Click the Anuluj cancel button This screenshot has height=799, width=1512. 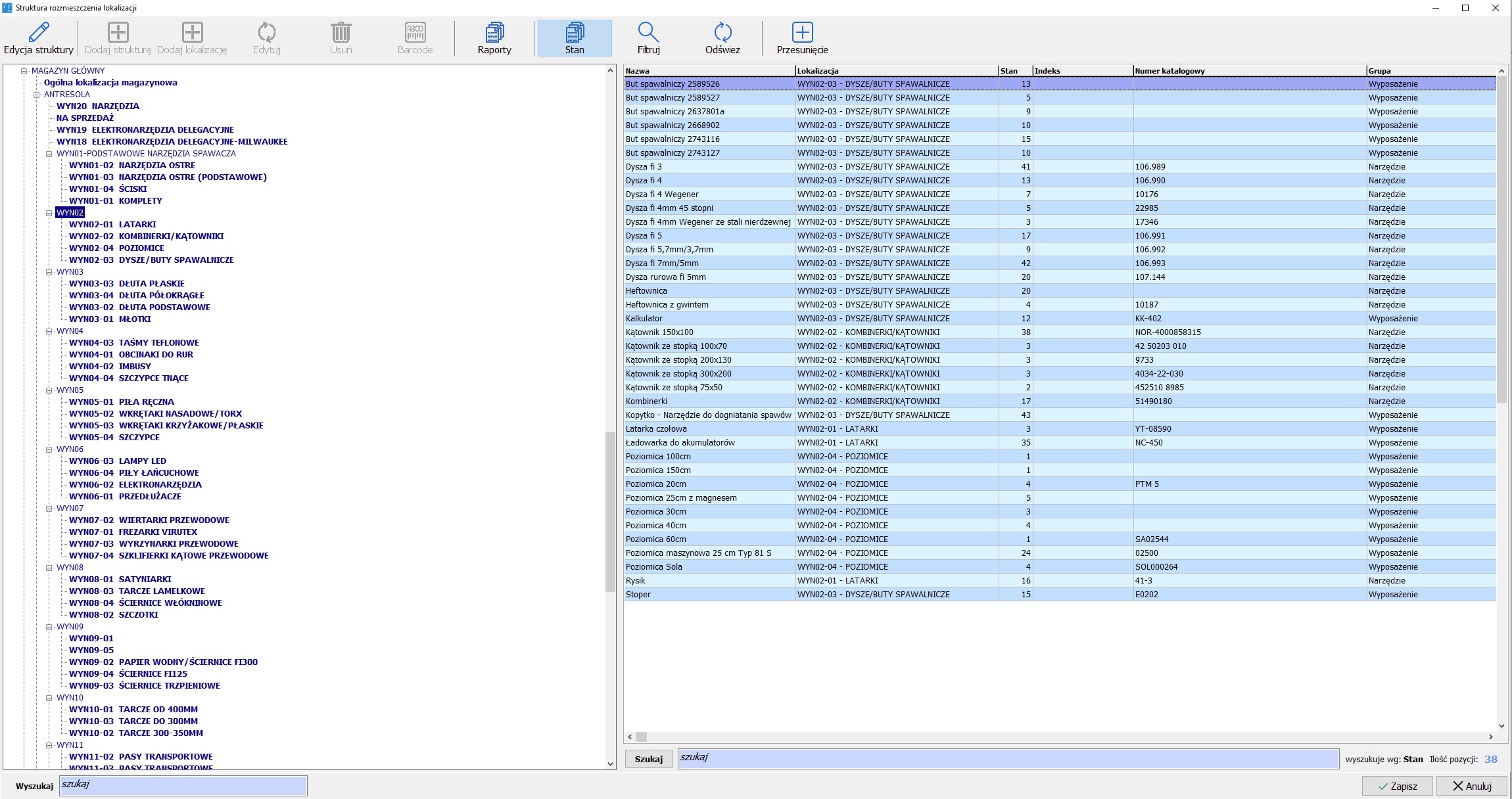click(x=1472, y=786)
